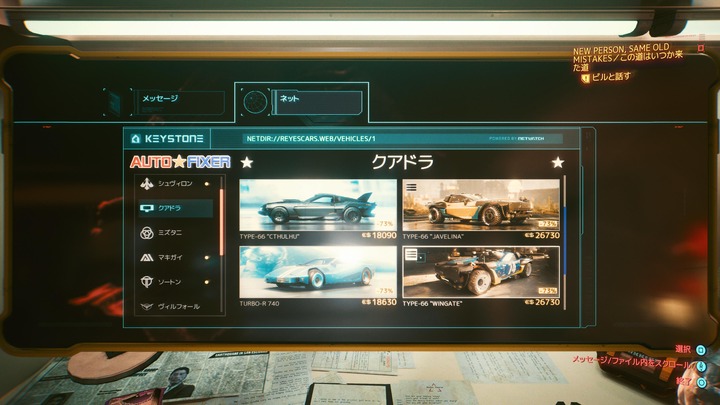Click the Keystone home icon
Viewport: 720px width, 405px height.
135,139
